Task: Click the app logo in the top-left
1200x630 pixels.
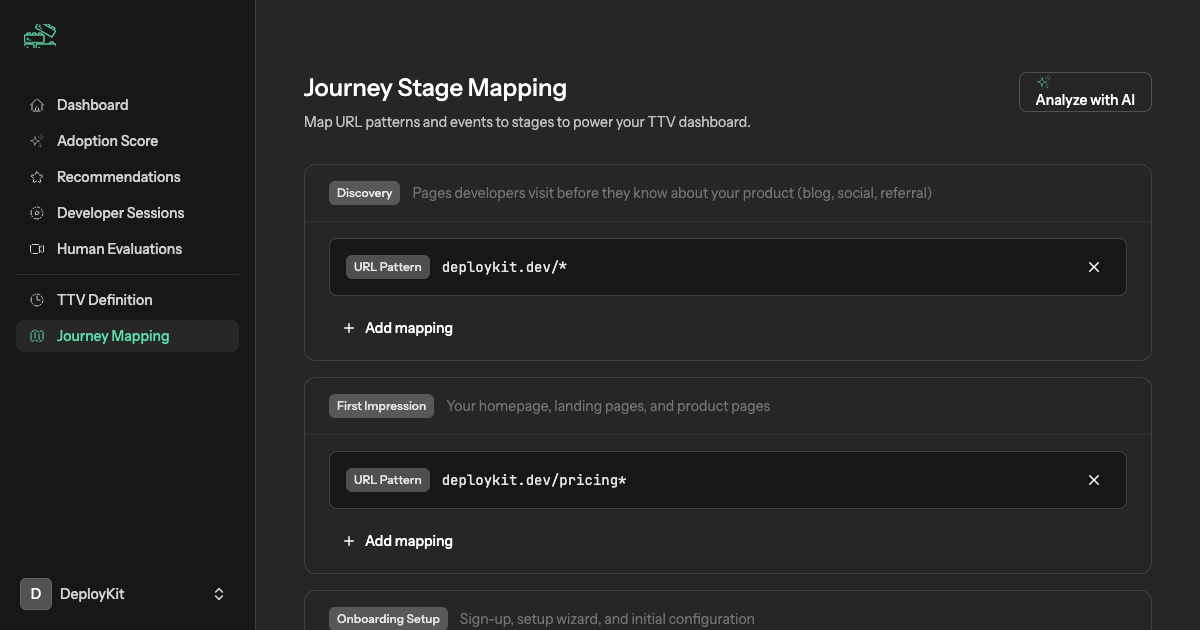Action: [39, 36]
